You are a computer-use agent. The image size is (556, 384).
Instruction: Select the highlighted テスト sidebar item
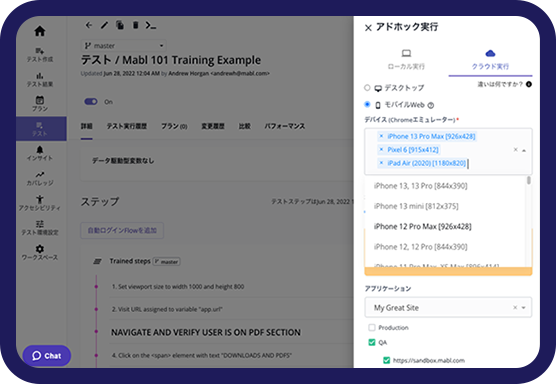click(x=41, y=129)
